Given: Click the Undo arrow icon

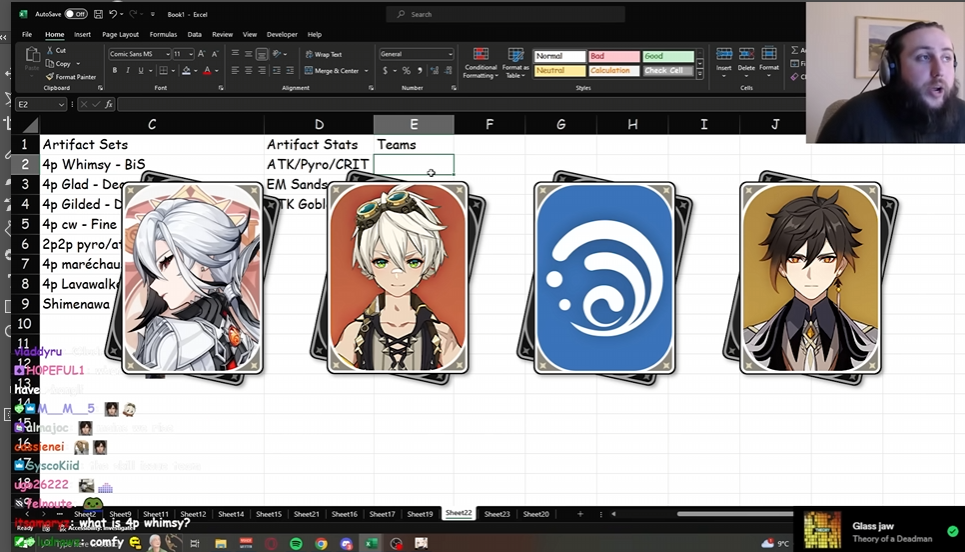Looking at the screenshot, I should point(115,14).
